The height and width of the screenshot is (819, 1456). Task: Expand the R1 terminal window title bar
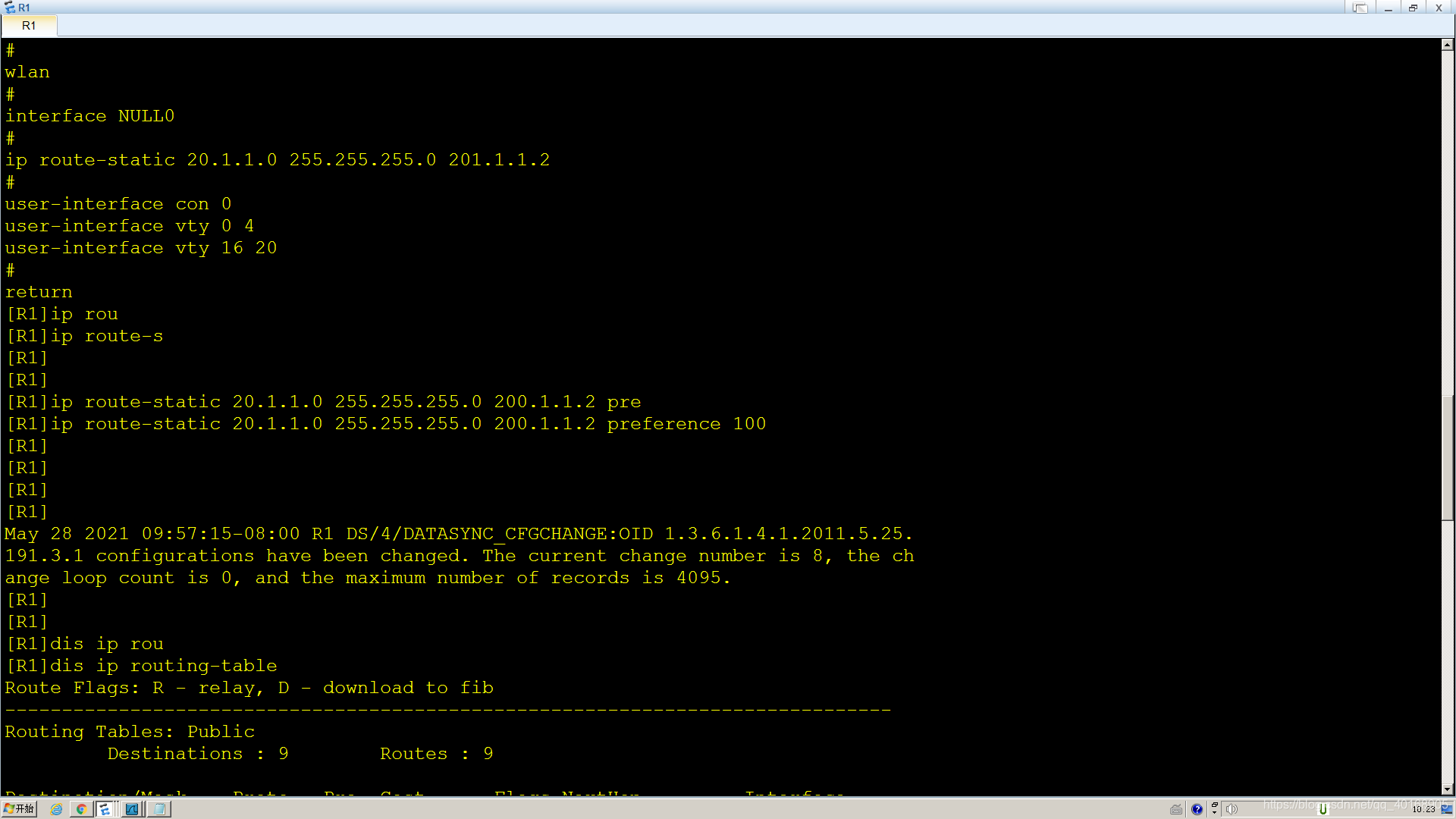pyautogui.click(x=1413, y=7)
